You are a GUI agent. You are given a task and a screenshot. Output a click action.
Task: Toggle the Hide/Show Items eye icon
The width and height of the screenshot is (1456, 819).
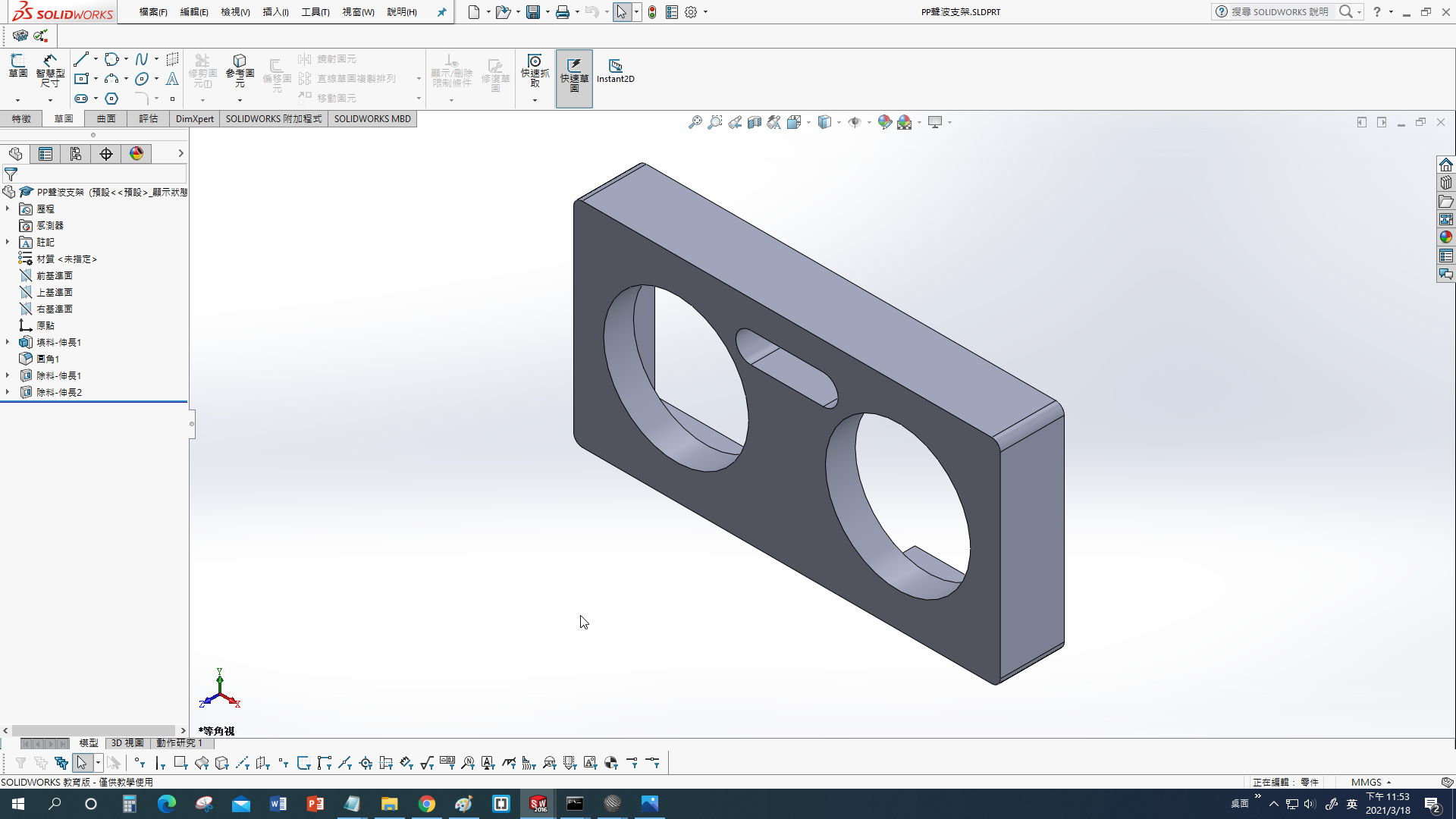click(854, 122)
